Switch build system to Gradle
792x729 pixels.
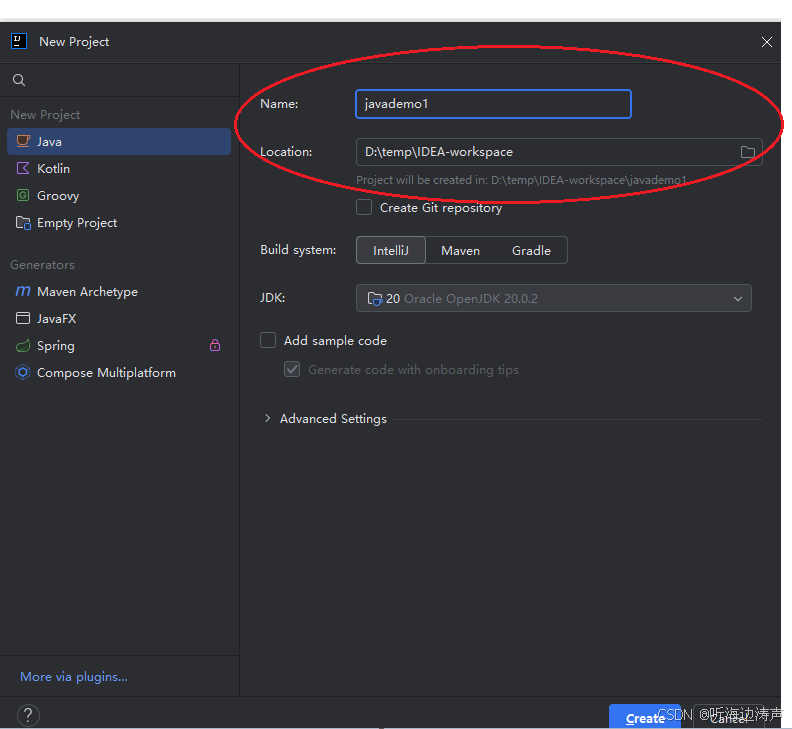point(531,251)
